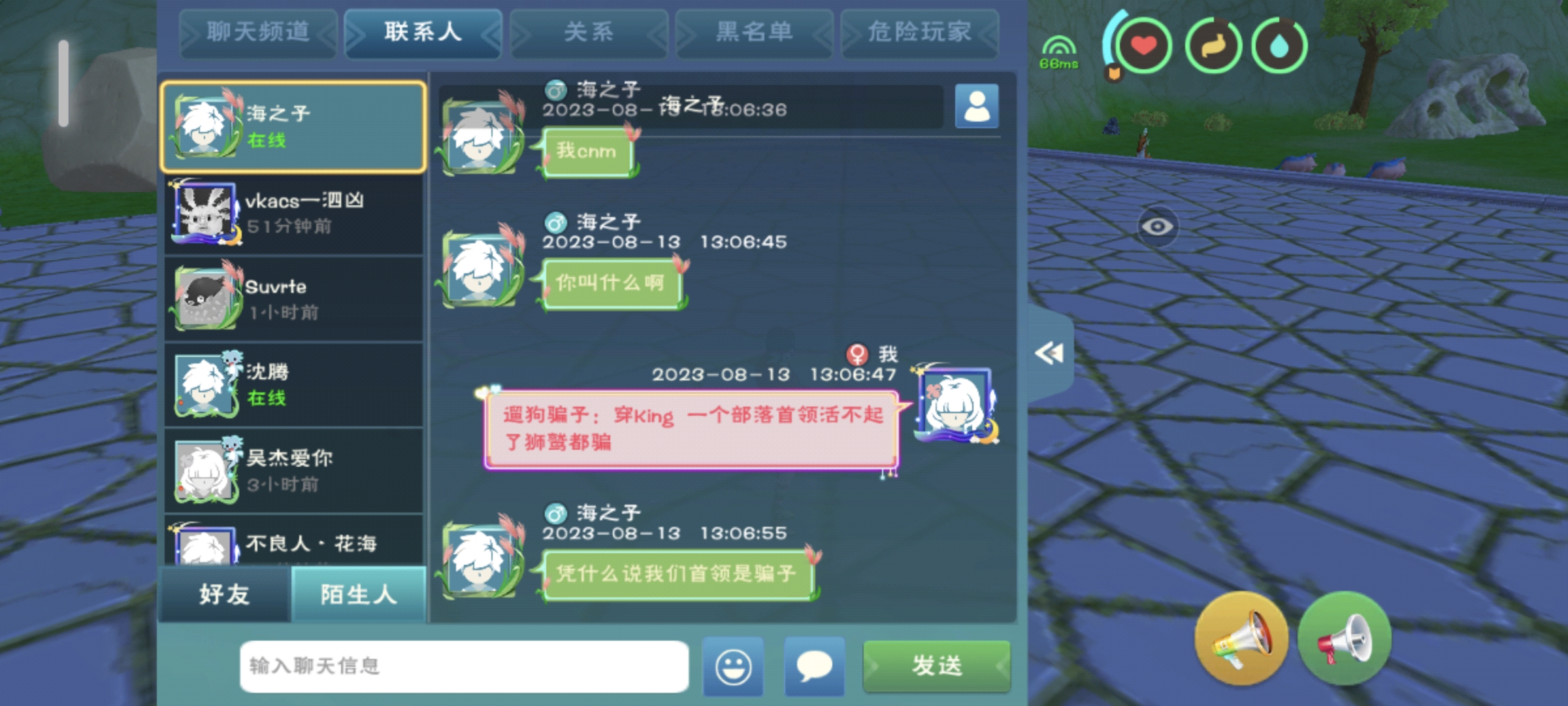Select contact vkacs一泗凶 in list
The width and height of the screenshot is (1568, 706).
click(294, 214)
